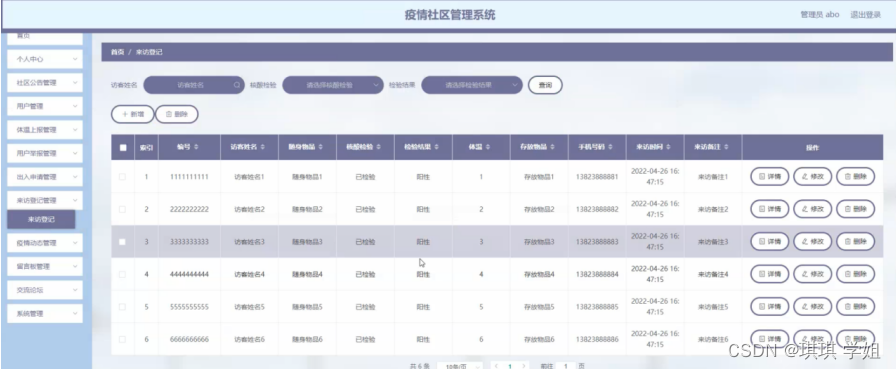Collapse 来访登记管理 sidebar menu
The width and height of the screenshot is (896, 369).
[45, 200]
